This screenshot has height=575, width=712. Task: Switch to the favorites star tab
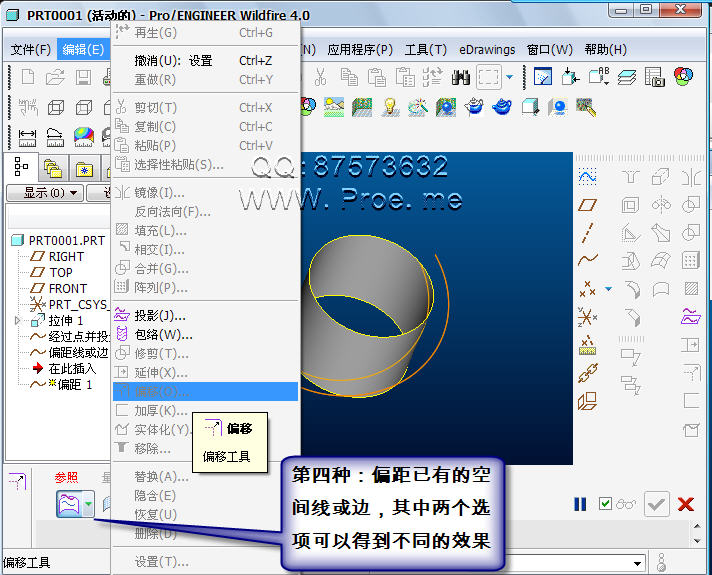tap(84, 169)
